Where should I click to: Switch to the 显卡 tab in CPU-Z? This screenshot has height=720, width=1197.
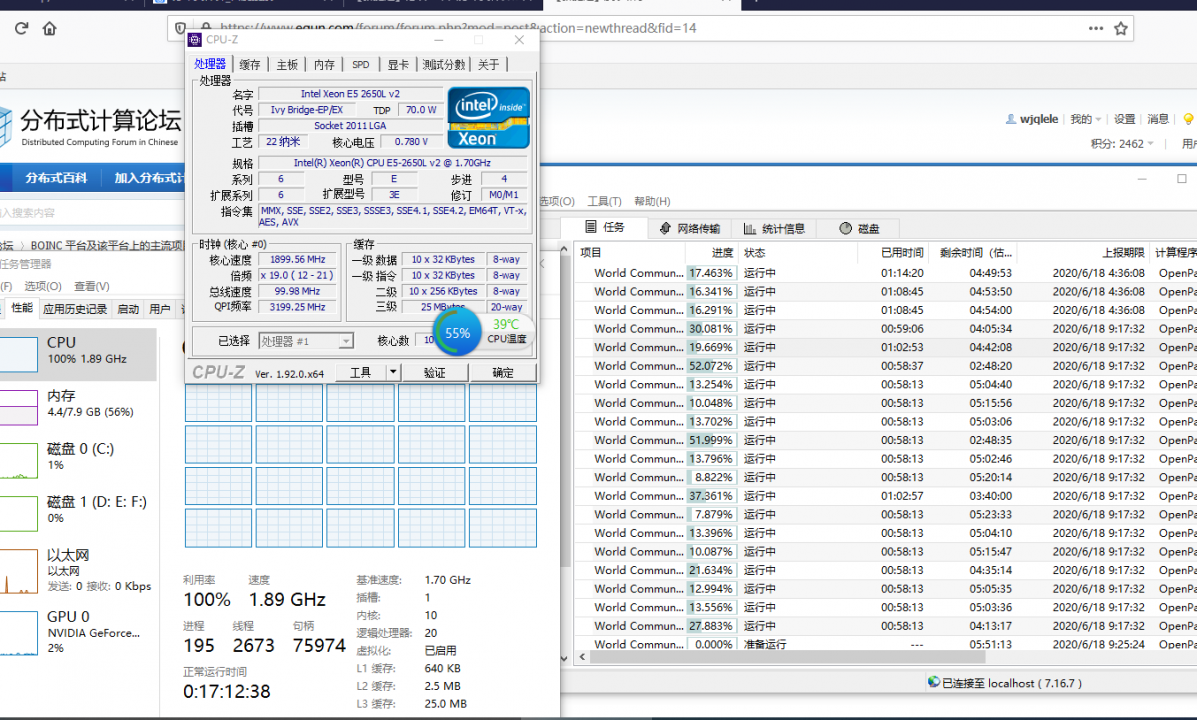pyautogui.click(x=398, y=65)
